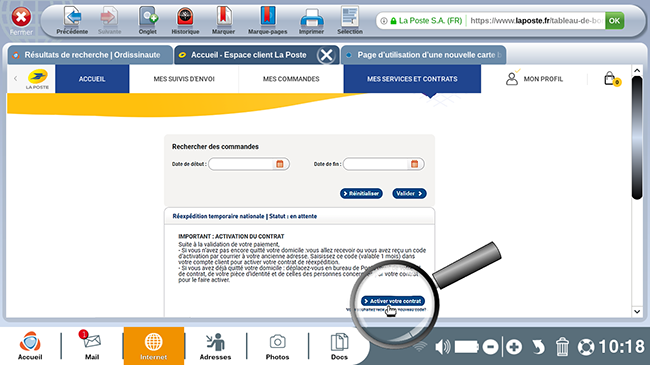Click the undo curved arrow icon
The image size is (650, 365).
point(538,347)
